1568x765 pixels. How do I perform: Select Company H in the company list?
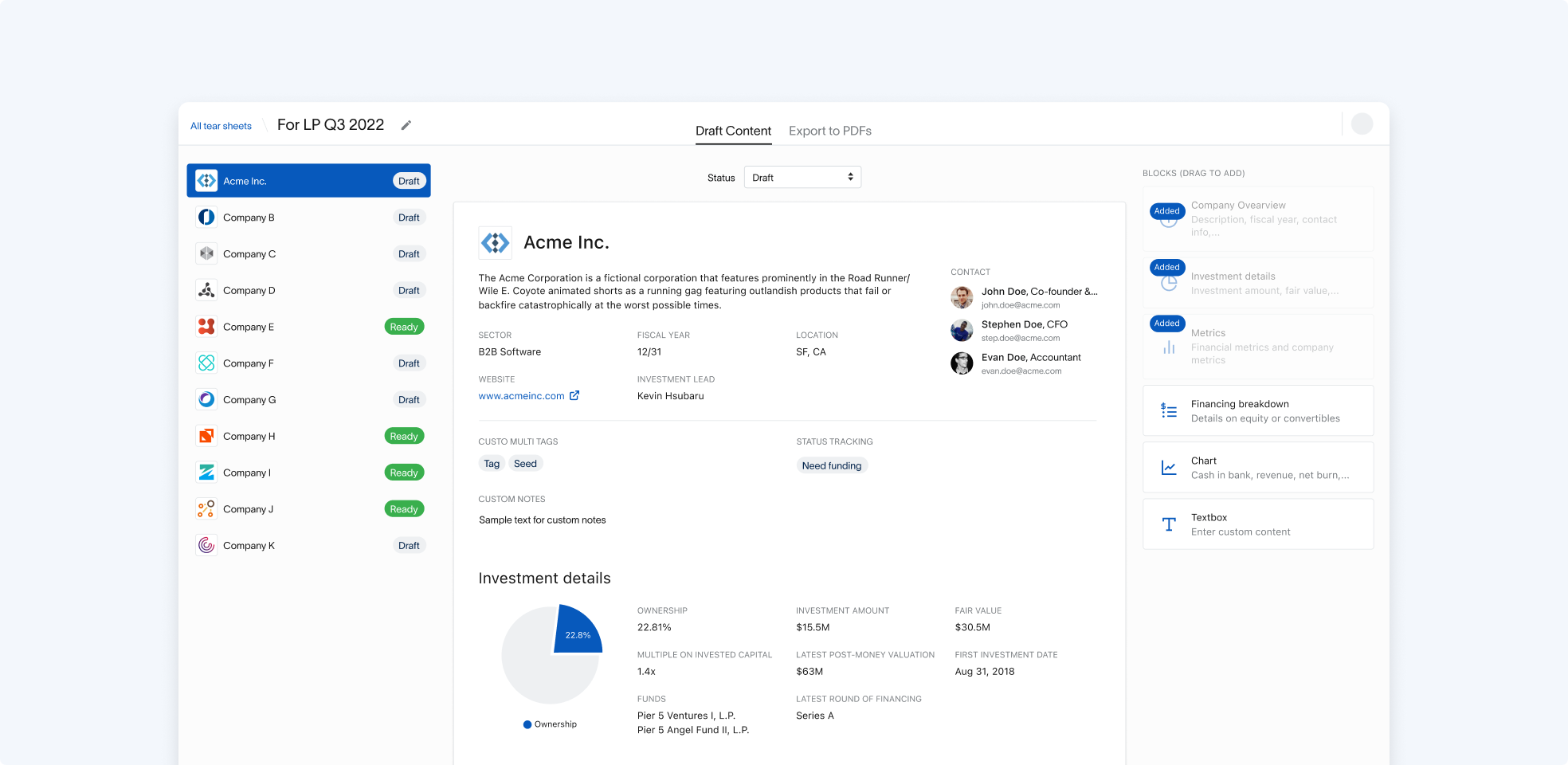(x=308, y=436)
